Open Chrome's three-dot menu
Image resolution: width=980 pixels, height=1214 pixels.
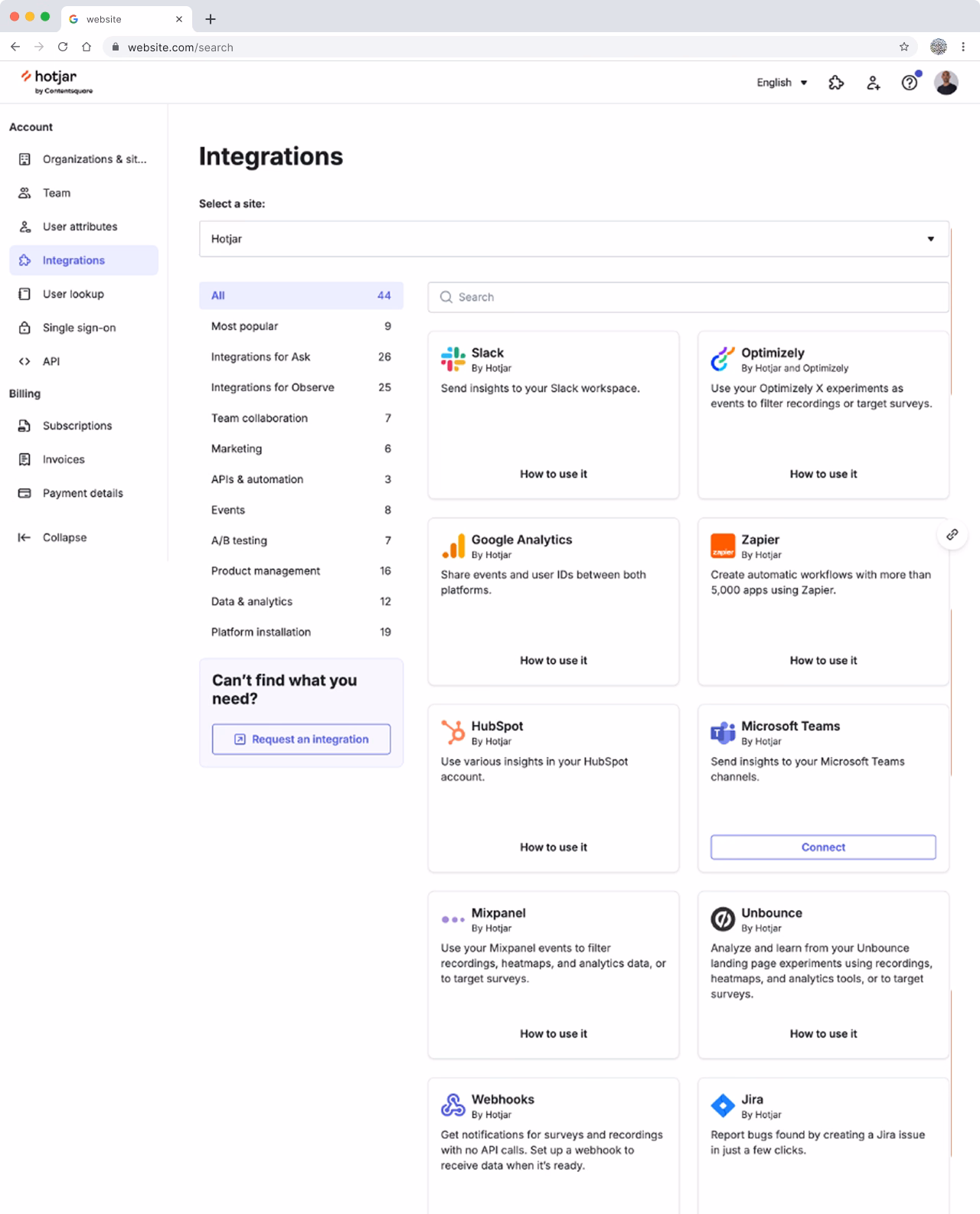[963, 47]
